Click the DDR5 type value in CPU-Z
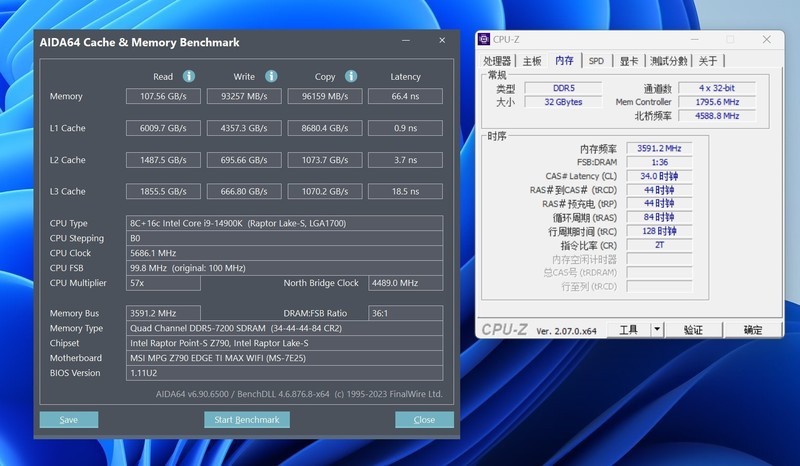 563,88
